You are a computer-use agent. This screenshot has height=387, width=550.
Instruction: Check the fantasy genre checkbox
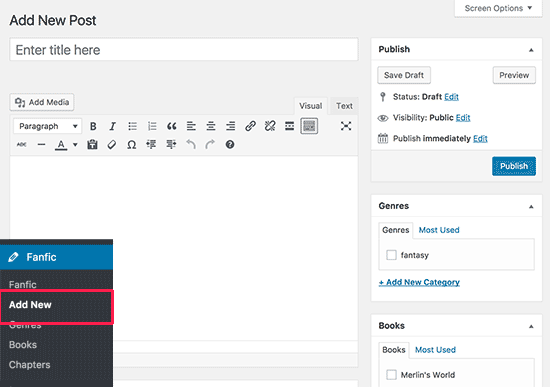pyautogui.click(x=391, y=255)
